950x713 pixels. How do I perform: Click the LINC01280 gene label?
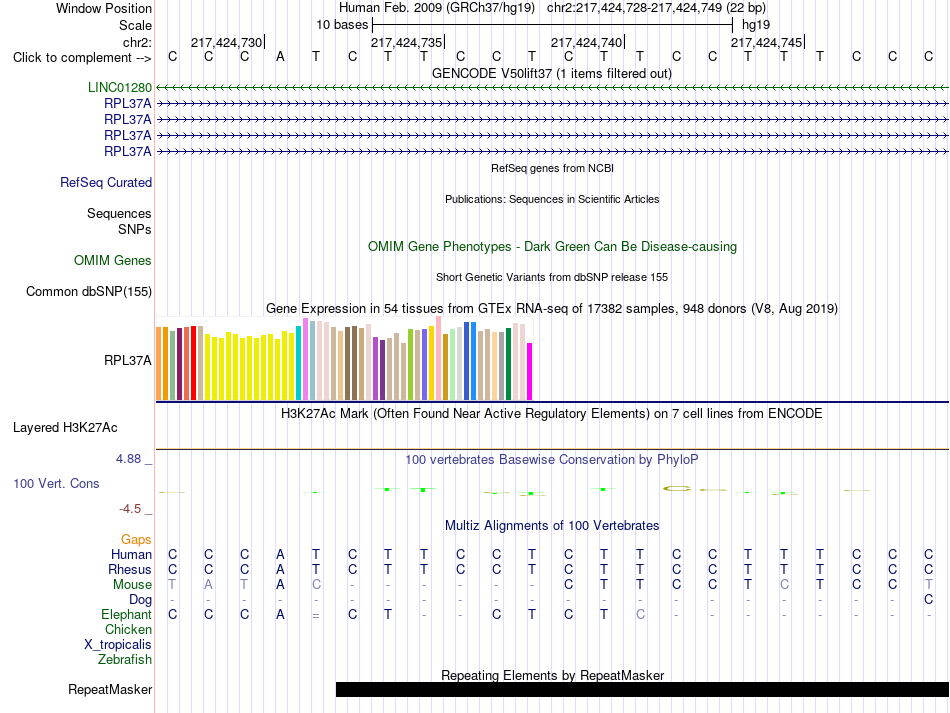click(x=120, y=87)
